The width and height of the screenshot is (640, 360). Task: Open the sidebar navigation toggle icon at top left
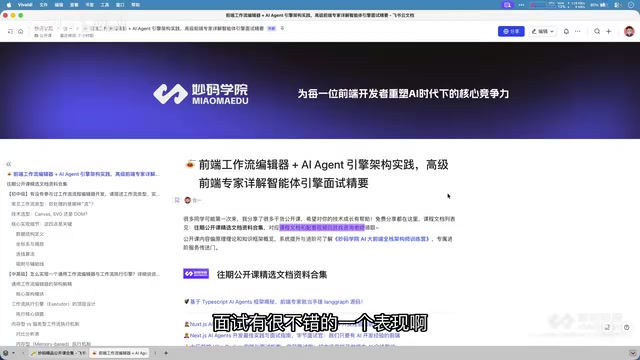click(x=11, y=31)
